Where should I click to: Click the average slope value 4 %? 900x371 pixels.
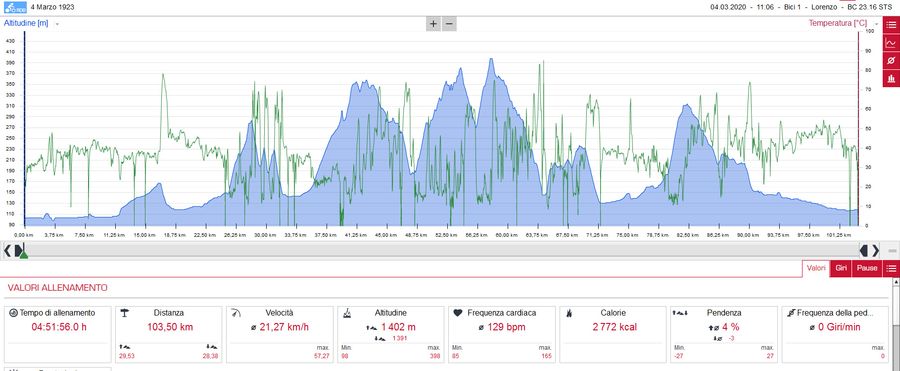(x=731, y=327)
